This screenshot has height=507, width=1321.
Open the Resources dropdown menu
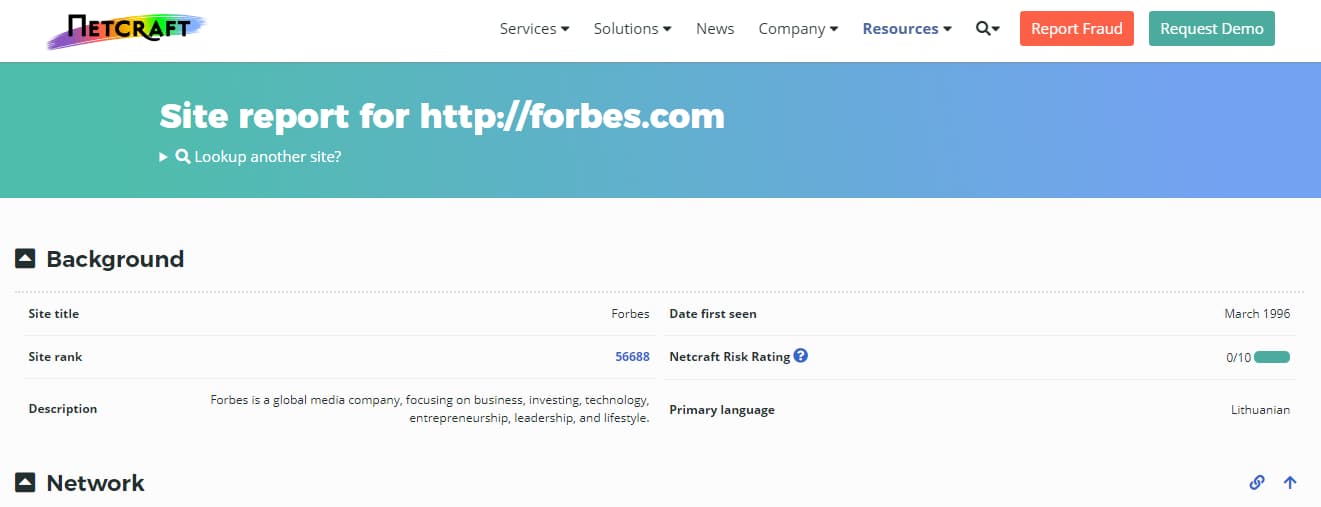point(907,29)
